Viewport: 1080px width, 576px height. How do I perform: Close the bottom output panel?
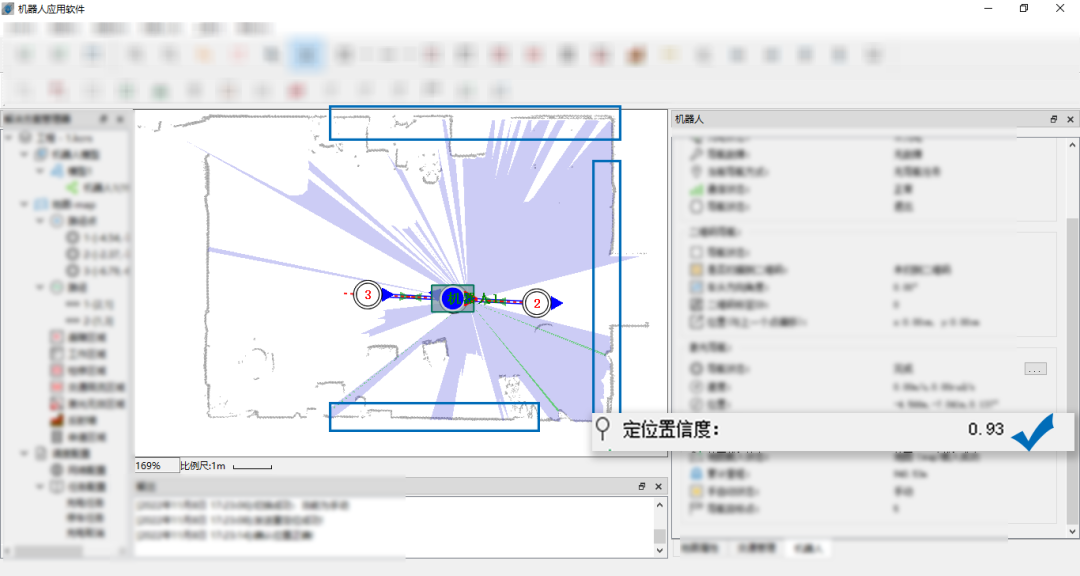coord(658,486)
